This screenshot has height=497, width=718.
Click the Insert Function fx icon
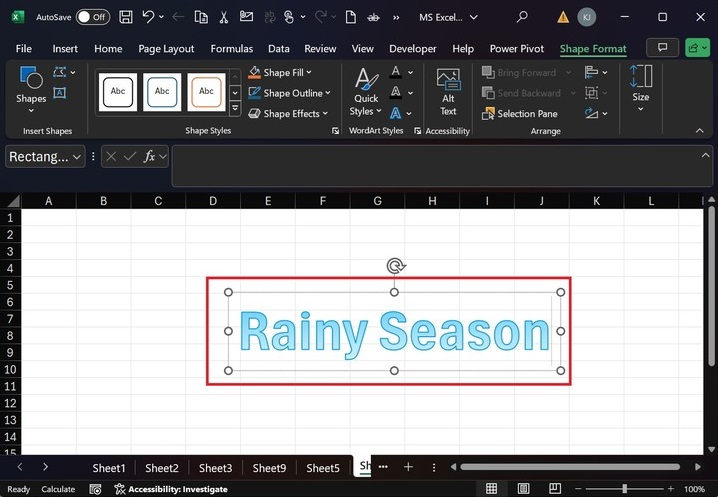coord(149,157)
